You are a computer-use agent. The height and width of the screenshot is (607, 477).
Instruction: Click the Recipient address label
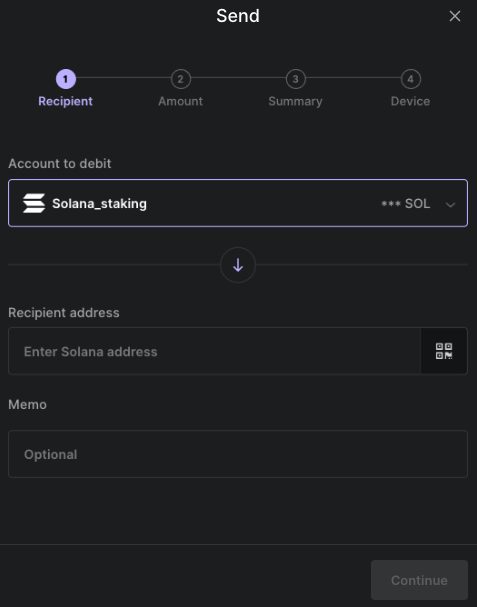(x=64, y=313)
